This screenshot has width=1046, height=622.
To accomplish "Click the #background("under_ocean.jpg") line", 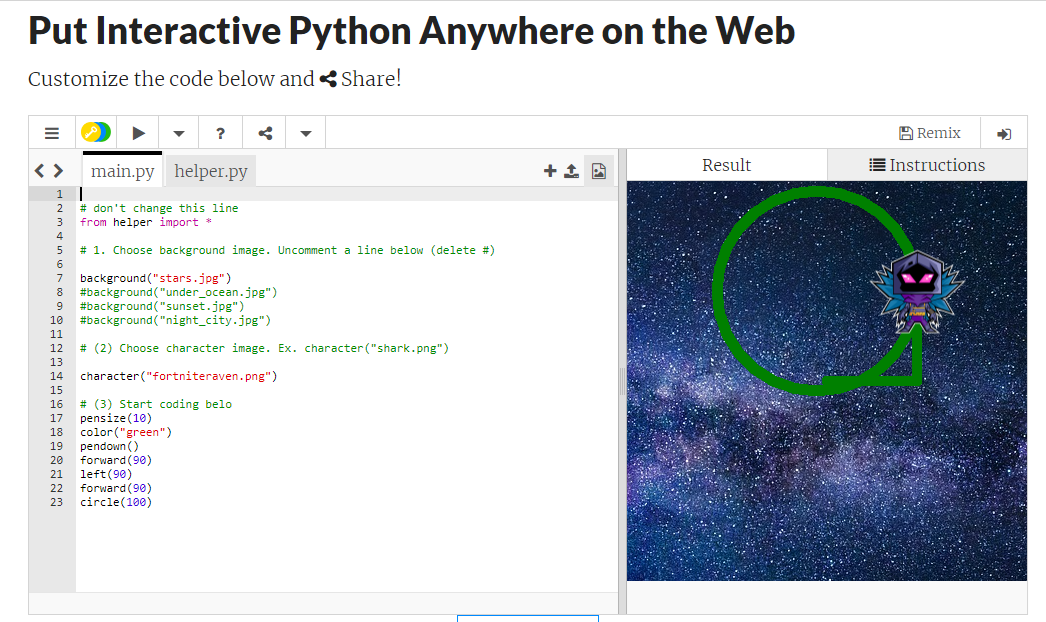I will coord(178,292).
